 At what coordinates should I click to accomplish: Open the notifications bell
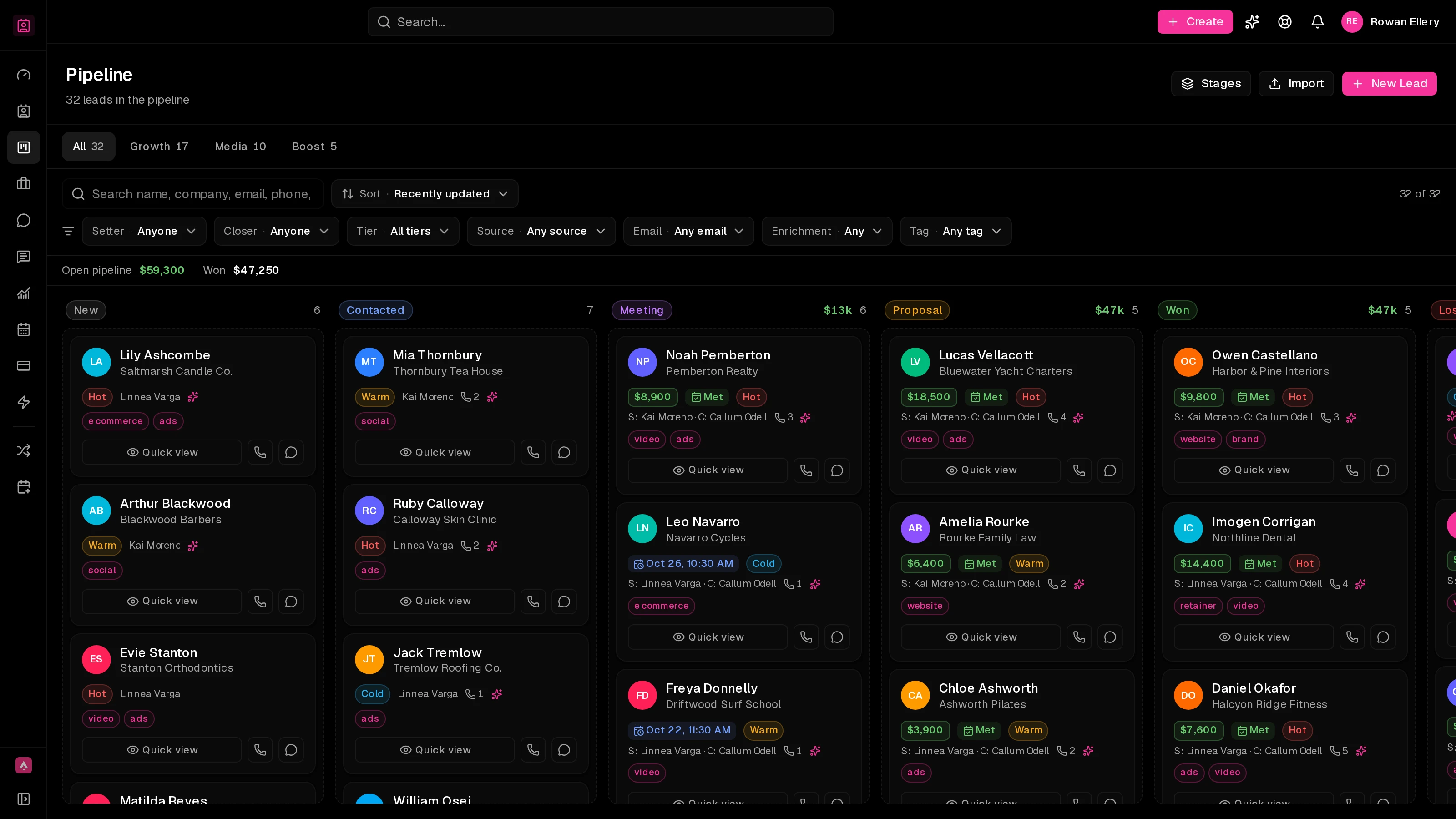(x=1318, y=21)
